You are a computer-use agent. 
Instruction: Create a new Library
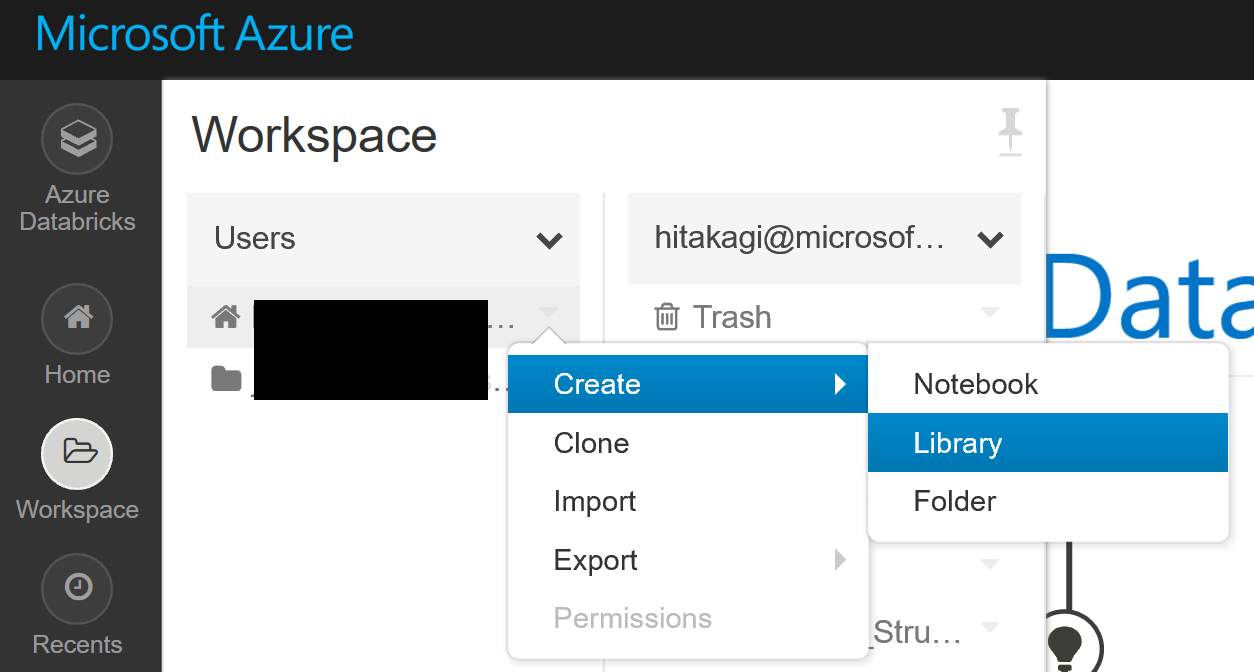(958, 443)
